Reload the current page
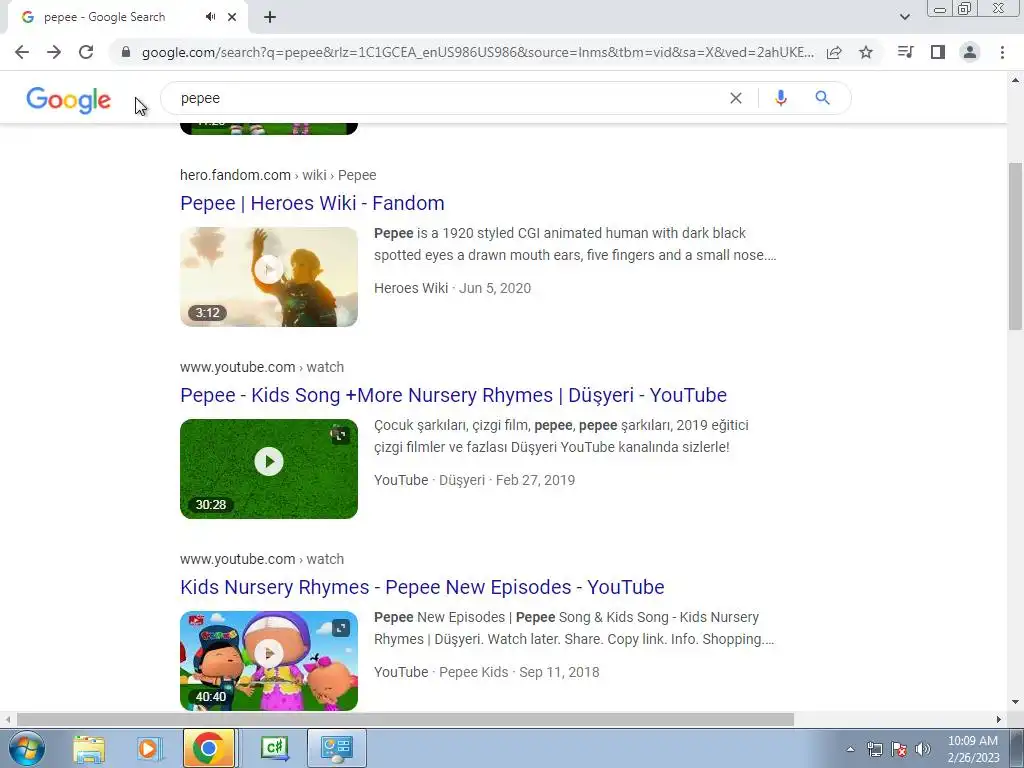The image size is (1024, 768). coord(86,52)
